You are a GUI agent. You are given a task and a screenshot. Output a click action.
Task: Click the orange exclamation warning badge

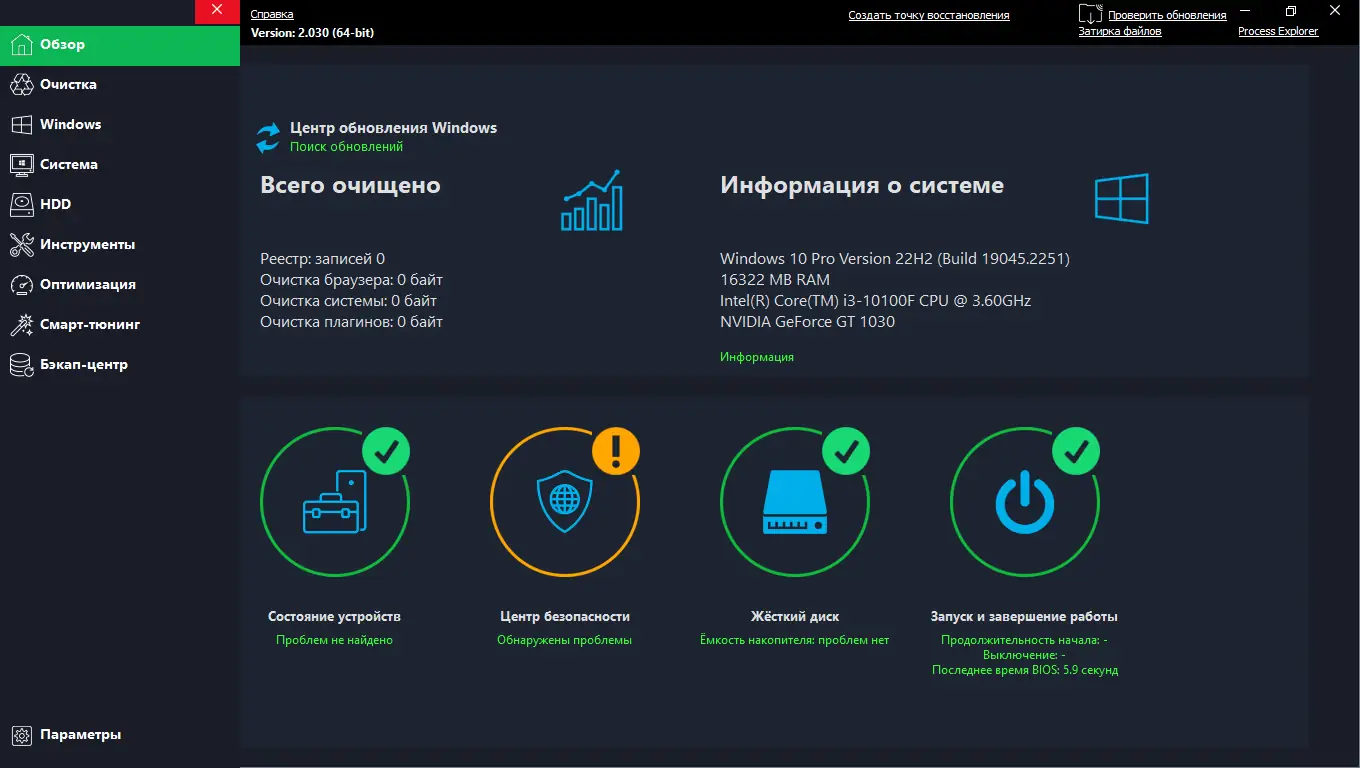click(616, 452)
